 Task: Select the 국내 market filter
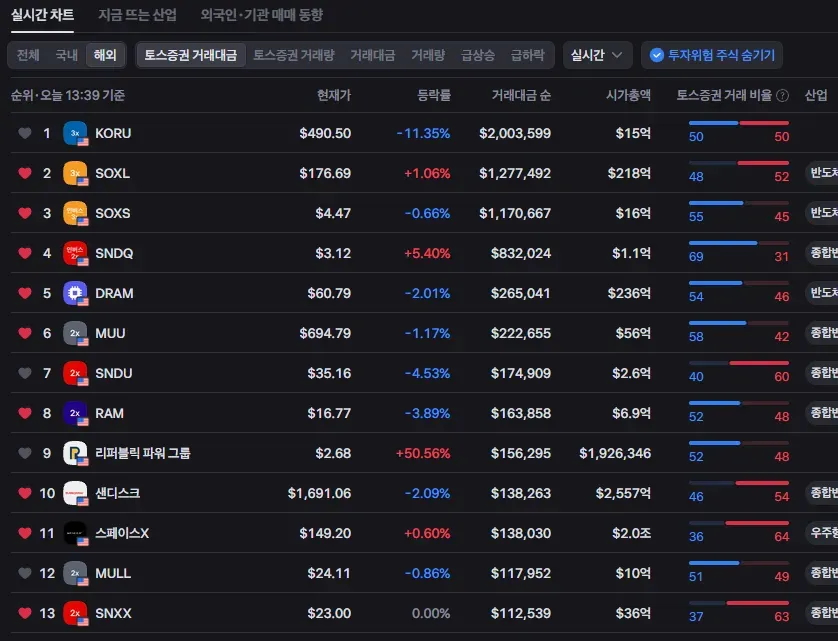[x=67, y=55]
